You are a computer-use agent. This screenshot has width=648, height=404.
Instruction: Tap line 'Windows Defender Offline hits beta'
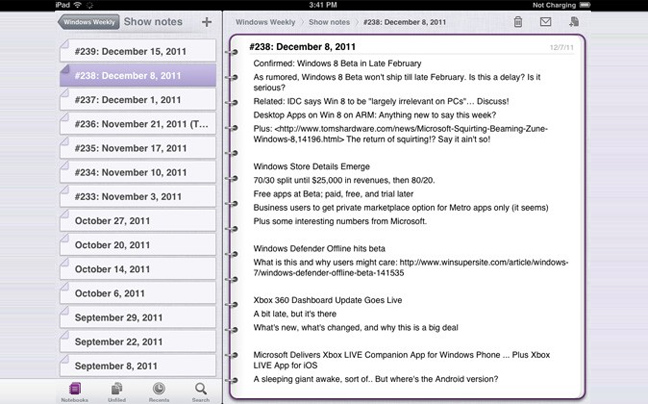pyautogui.click(x=319, y=249)
